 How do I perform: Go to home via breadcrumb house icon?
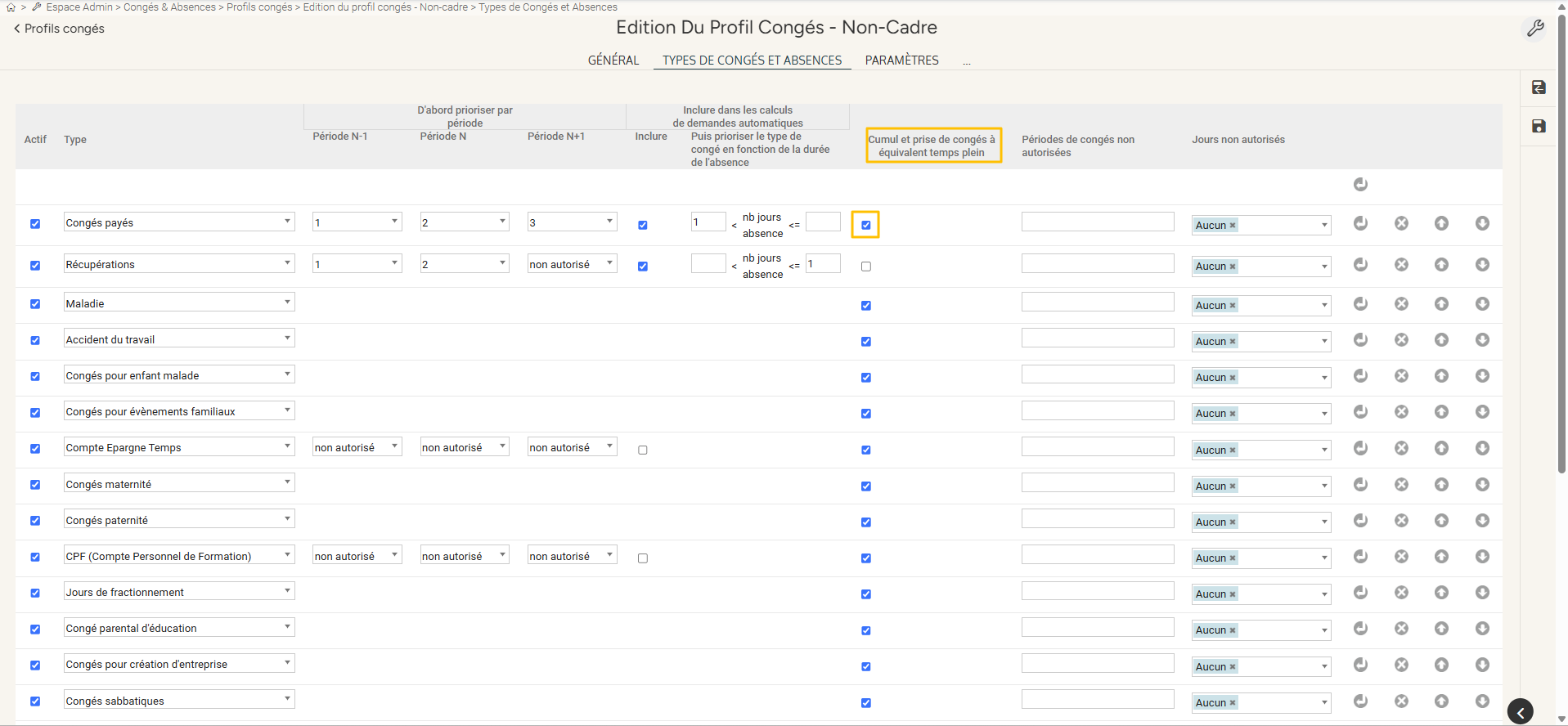[x=11, y=7]
